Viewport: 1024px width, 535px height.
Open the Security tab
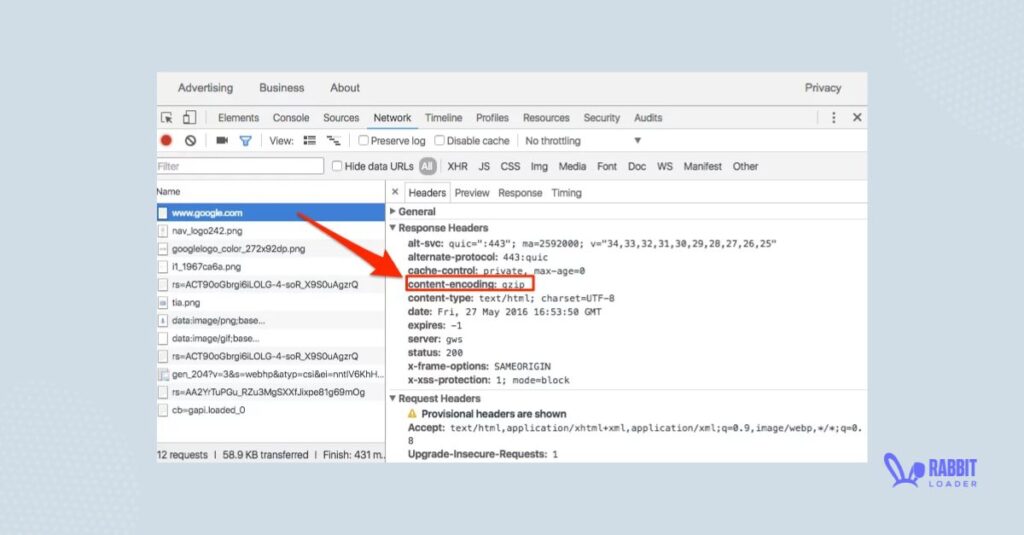tap(601, 118)
